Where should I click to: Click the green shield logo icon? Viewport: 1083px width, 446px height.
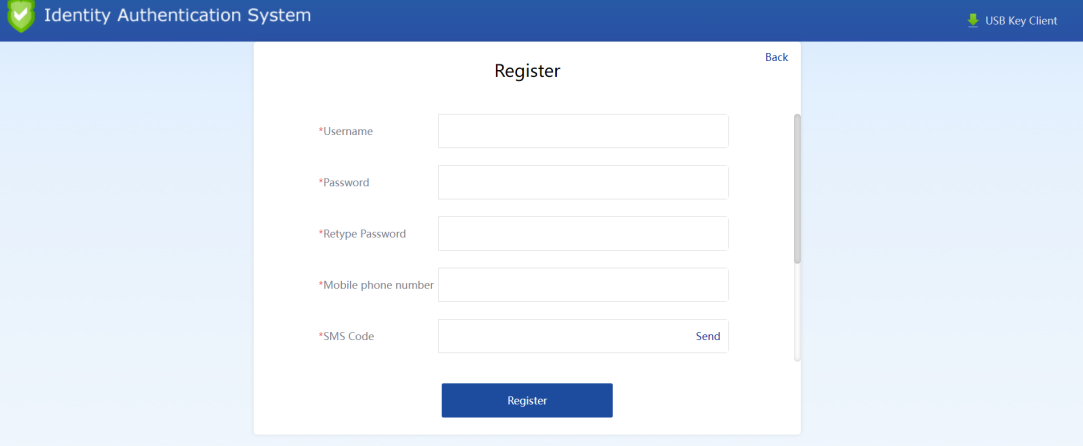pos(21,17)
